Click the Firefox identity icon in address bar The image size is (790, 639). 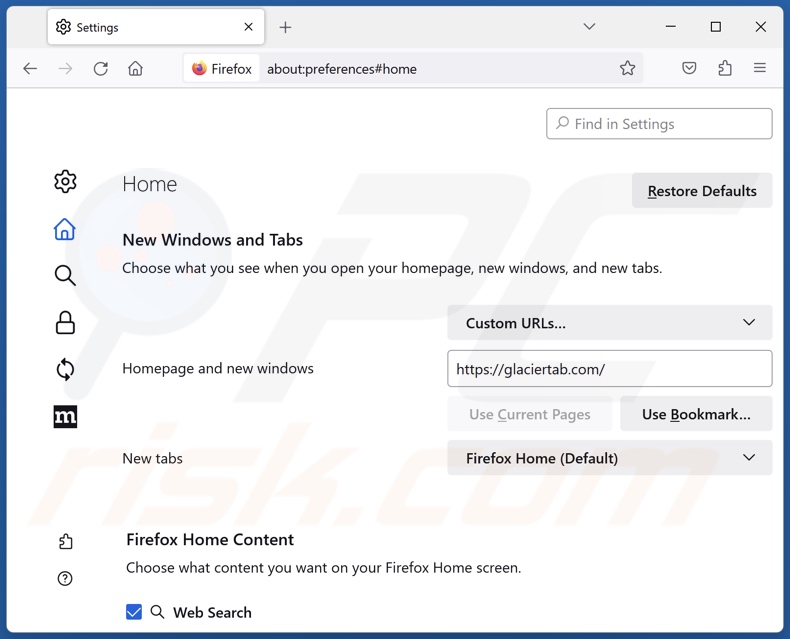coord(222,69)
